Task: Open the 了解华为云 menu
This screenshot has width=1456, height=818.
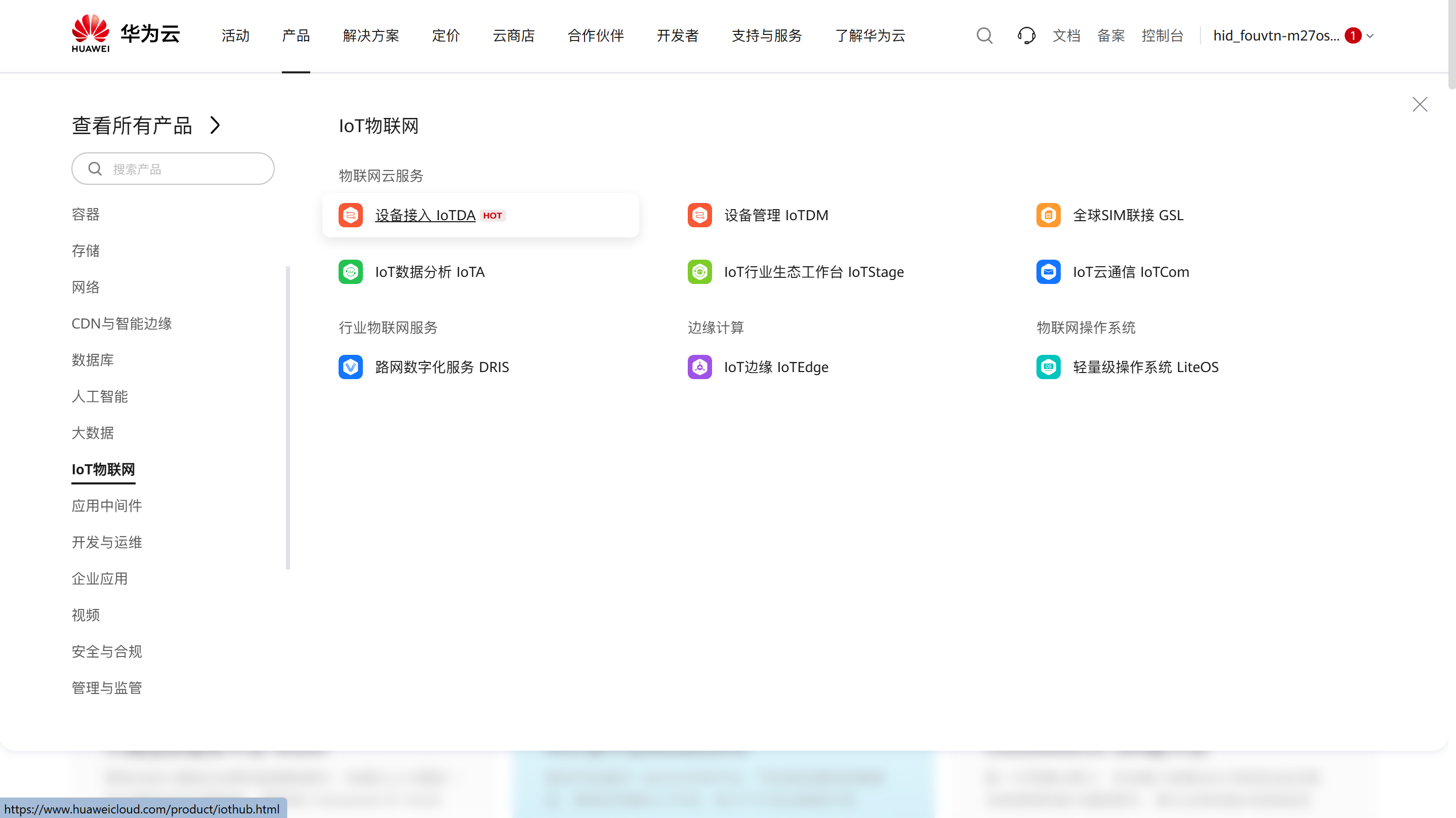Action: click(870, 35)
